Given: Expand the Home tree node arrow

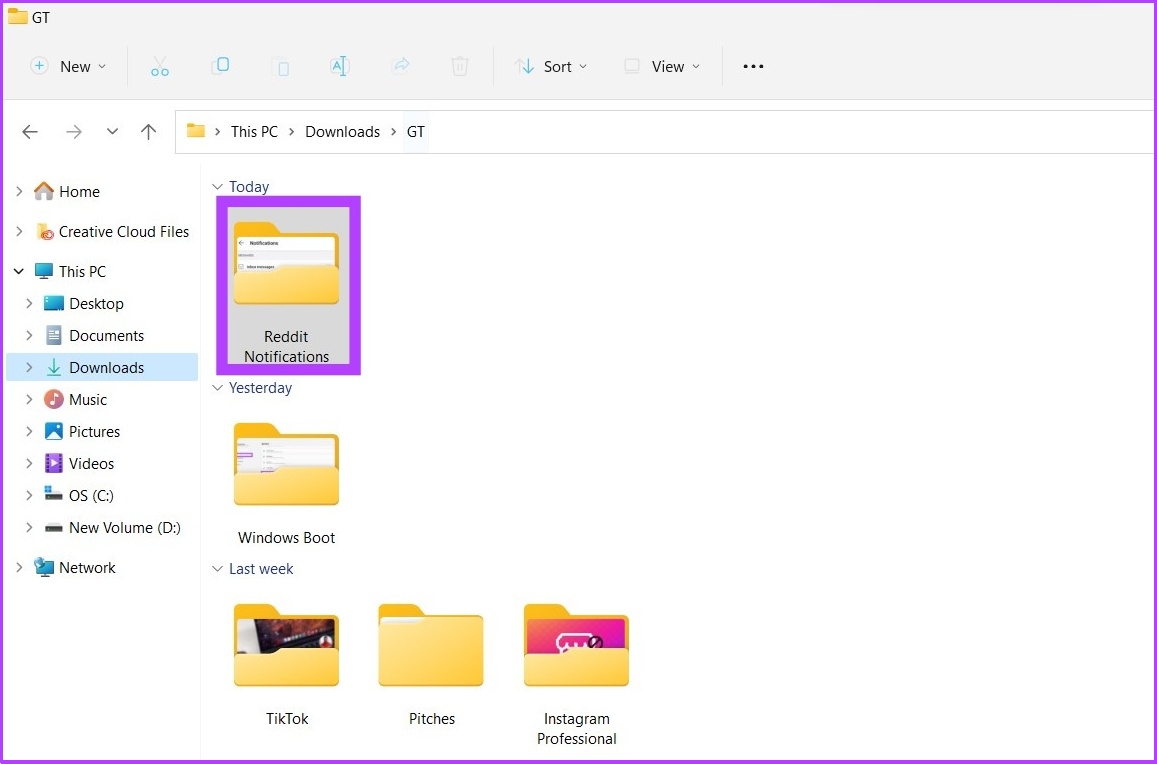Looking at the screenshot, I should [x=19, y=191].
